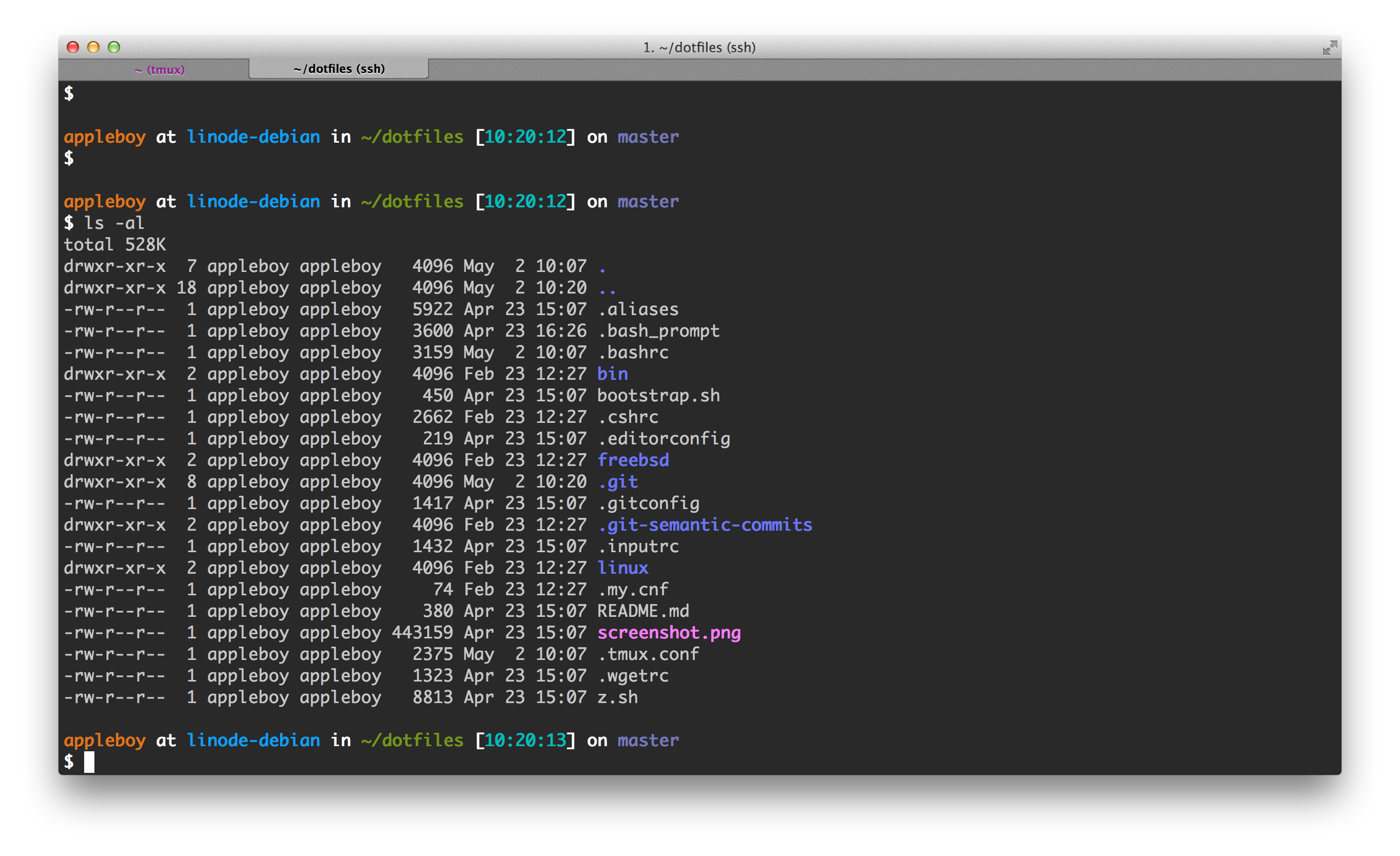Click the linux directory entry

(623, 568)
